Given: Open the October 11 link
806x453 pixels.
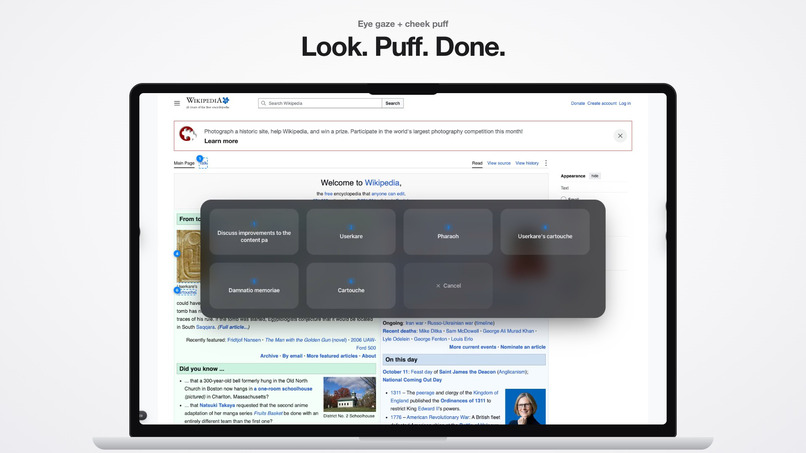Looking at the screenshot, I should pos(395,372).
